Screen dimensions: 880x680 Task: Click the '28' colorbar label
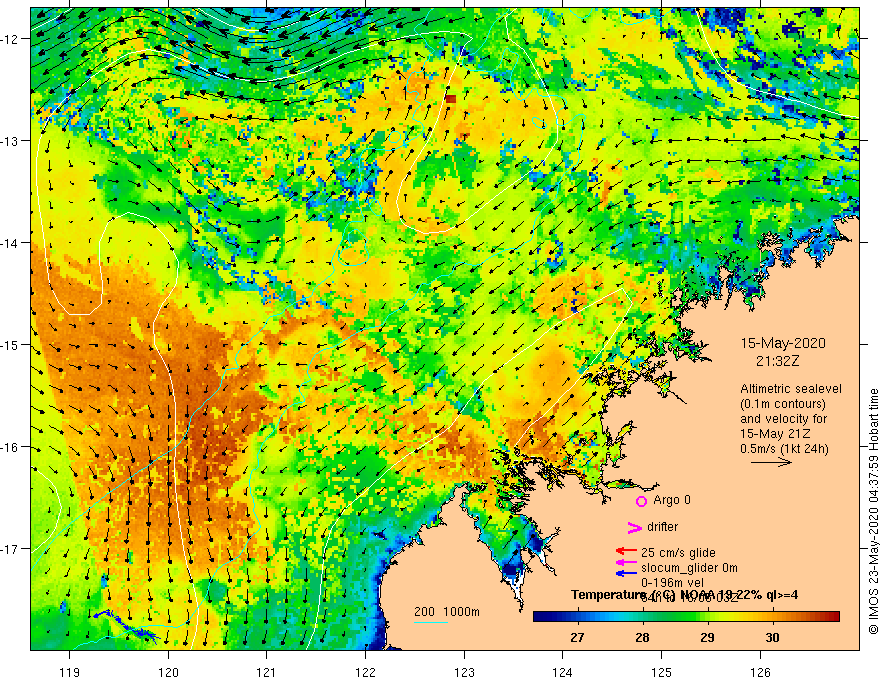click(x=642, y=637)
